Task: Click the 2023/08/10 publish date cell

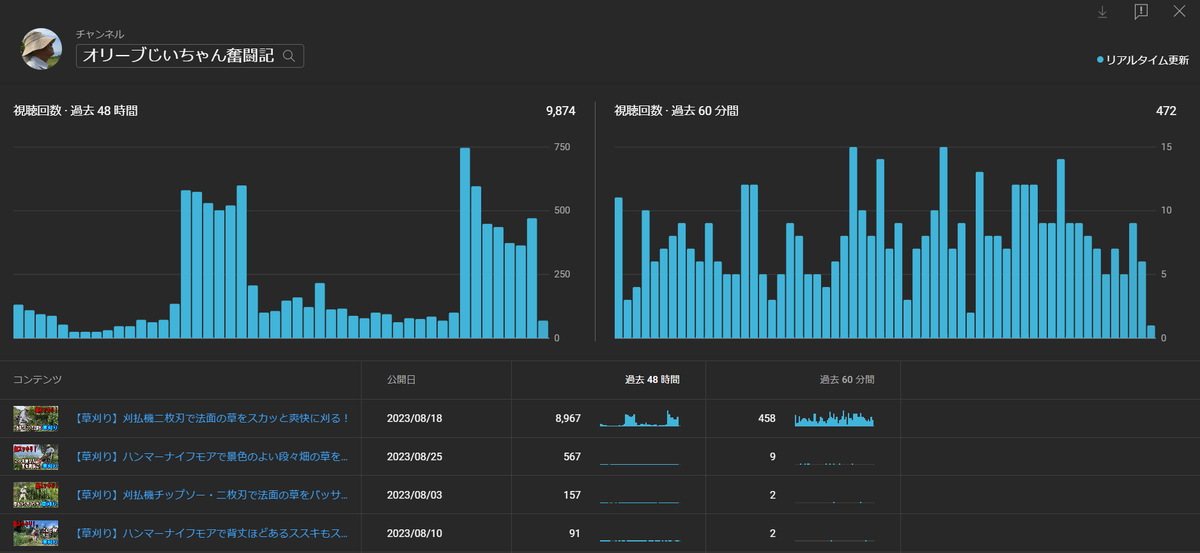Action: (x=414, y=533)
